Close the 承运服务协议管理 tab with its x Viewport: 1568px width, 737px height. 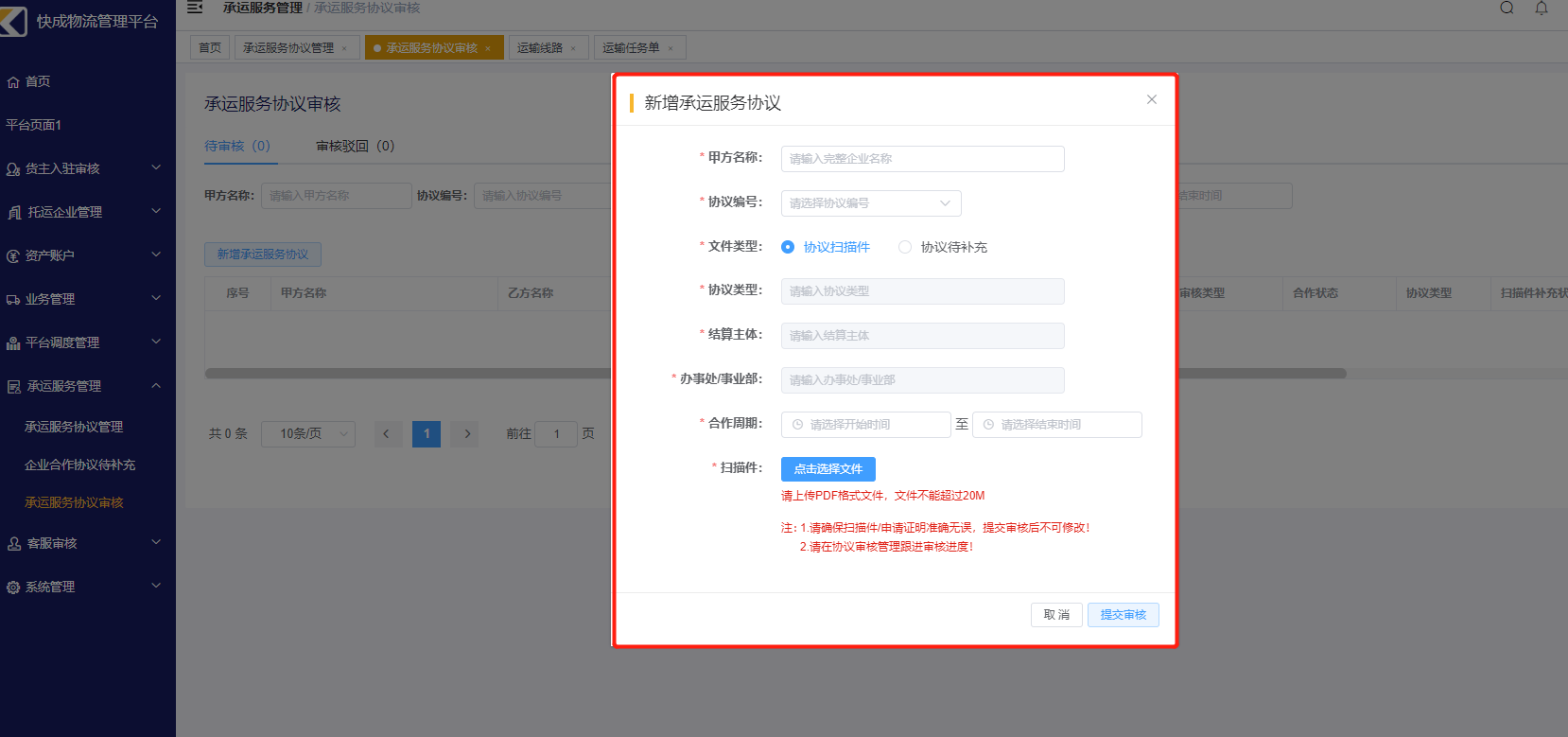(344, 48)
